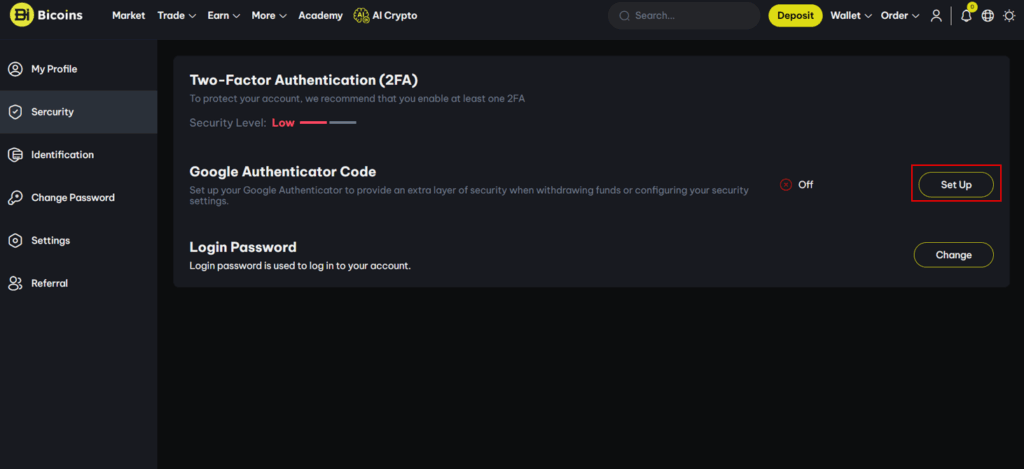This screenshot has height=469, width=1024.
Task: Set Up Google Authenticator Code
Action: [956, 185]
